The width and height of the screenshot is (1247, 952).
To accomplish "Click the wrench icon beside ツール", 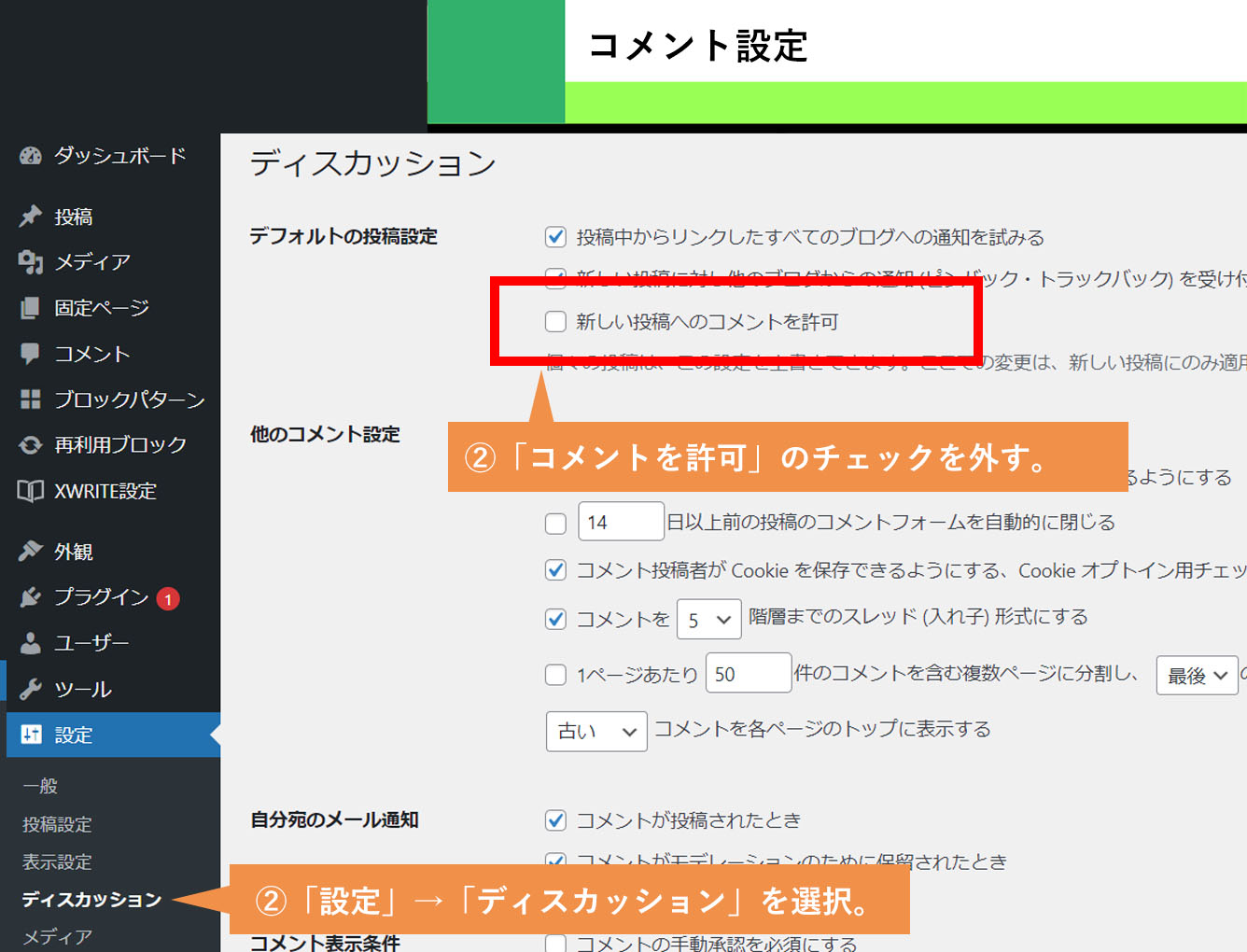I will tap(31, 689).
